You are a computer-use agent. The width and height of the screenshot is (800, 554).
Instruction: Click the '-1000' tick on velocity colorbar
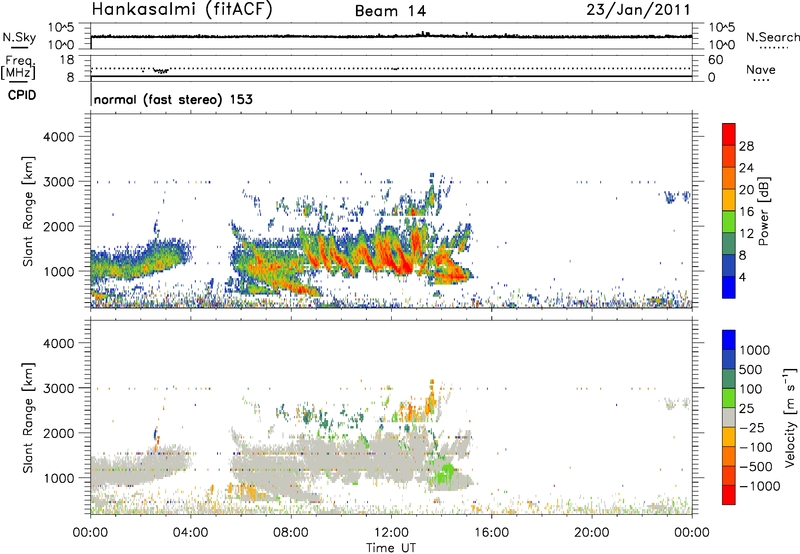pos(759,486)
